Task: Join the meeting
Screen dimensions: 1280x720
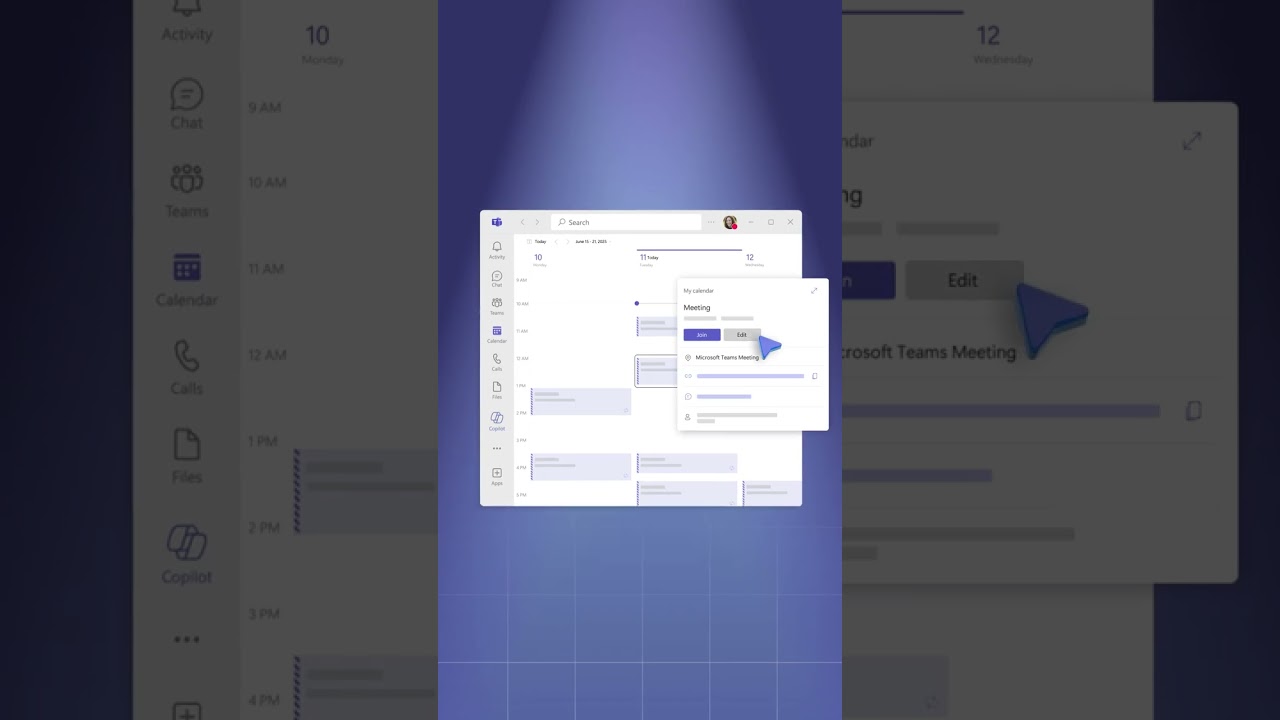Action: (x=702, y=335)
